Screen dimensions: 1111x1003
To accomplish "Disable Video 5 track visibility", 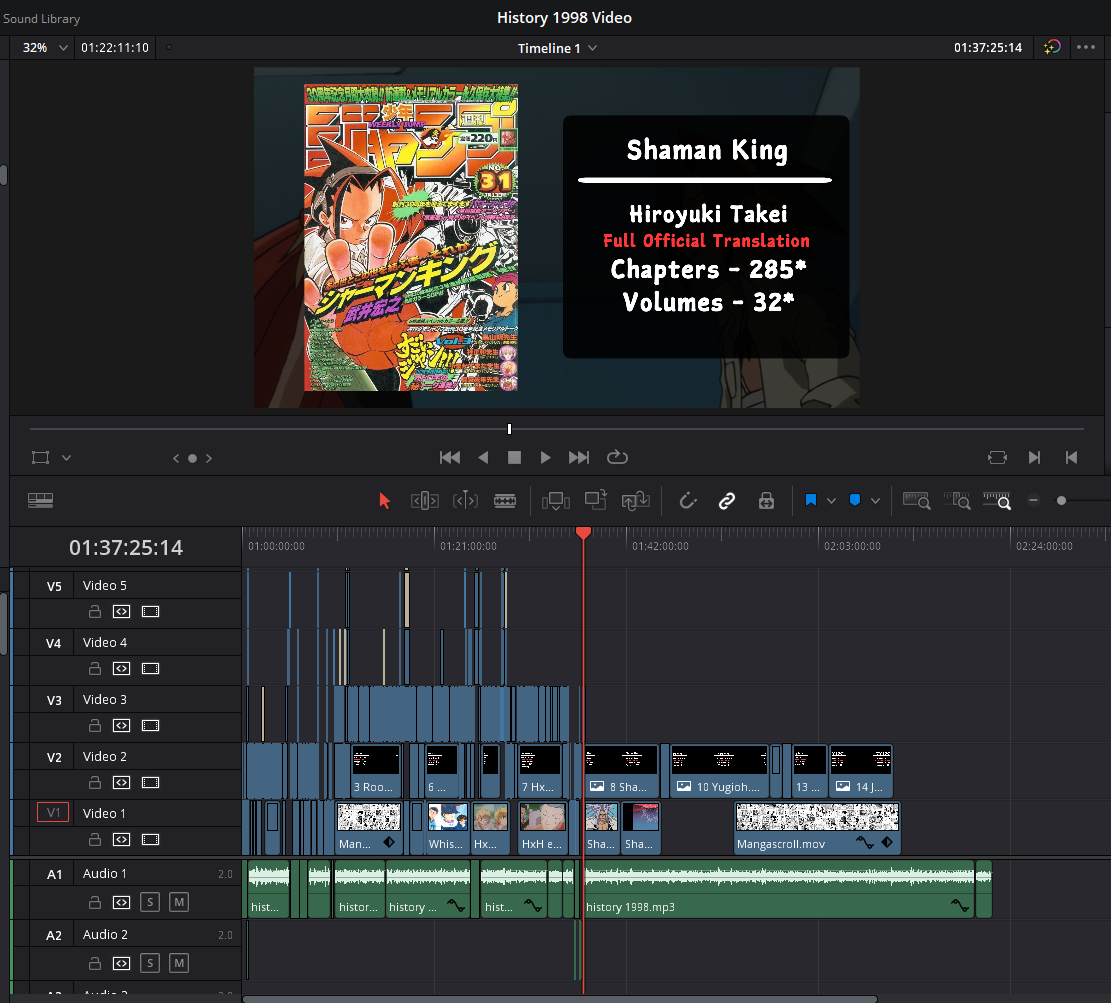I will (150, 611).
